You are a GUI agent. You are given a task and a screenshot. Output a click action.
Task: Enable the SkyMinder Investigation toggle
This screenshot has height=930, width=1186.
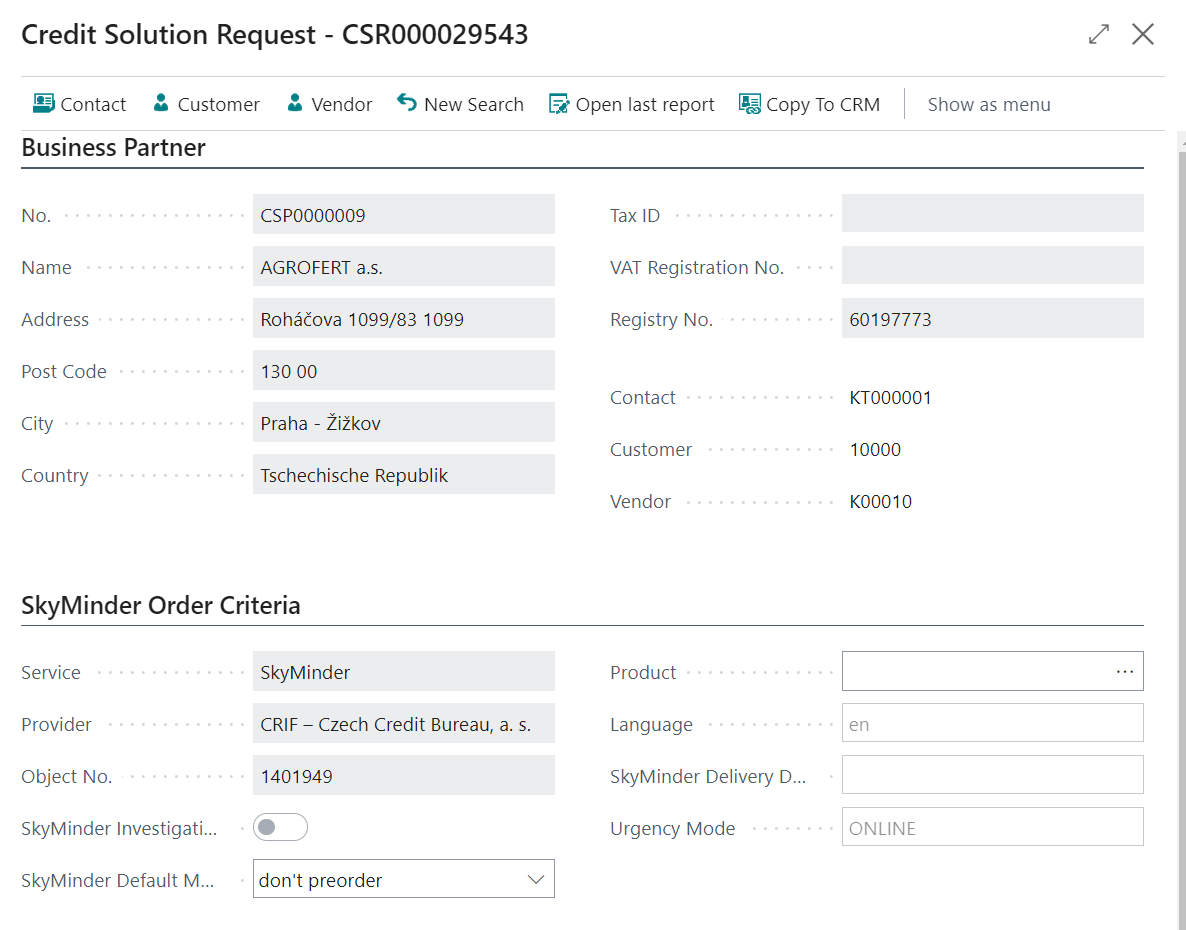click(280, 827)
